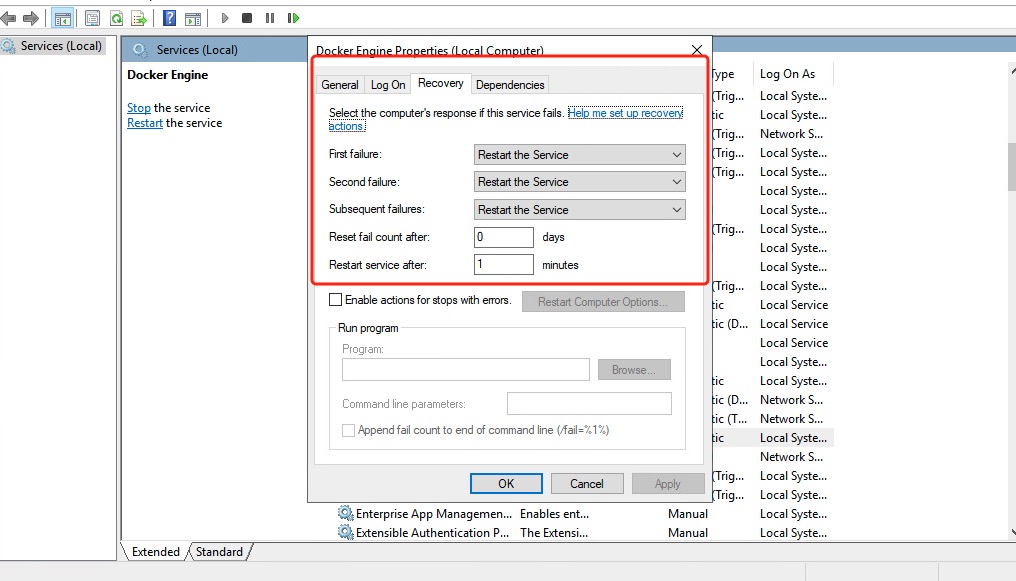1016x581 pixels.
Task: Click the Command line parameters field
Action: [589, 404]
